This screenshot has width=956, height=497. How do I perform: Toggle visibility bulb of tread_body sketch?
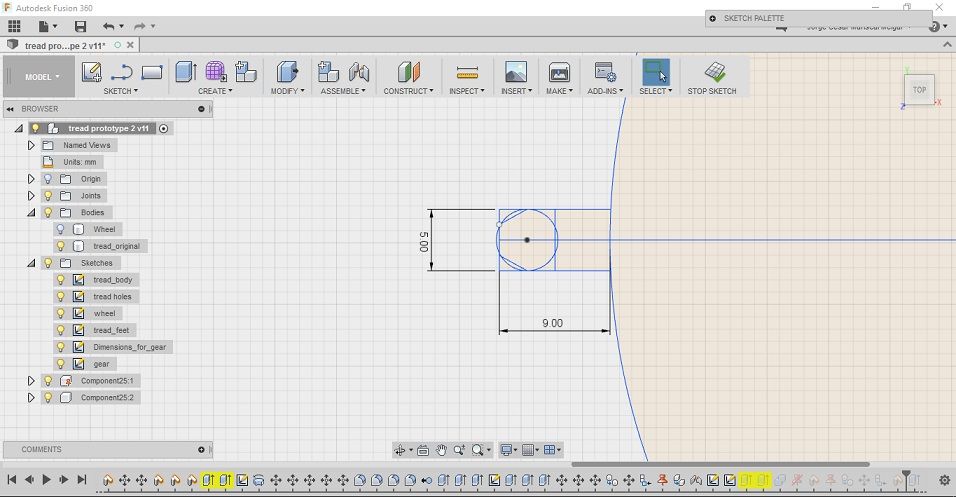point(60,279)
